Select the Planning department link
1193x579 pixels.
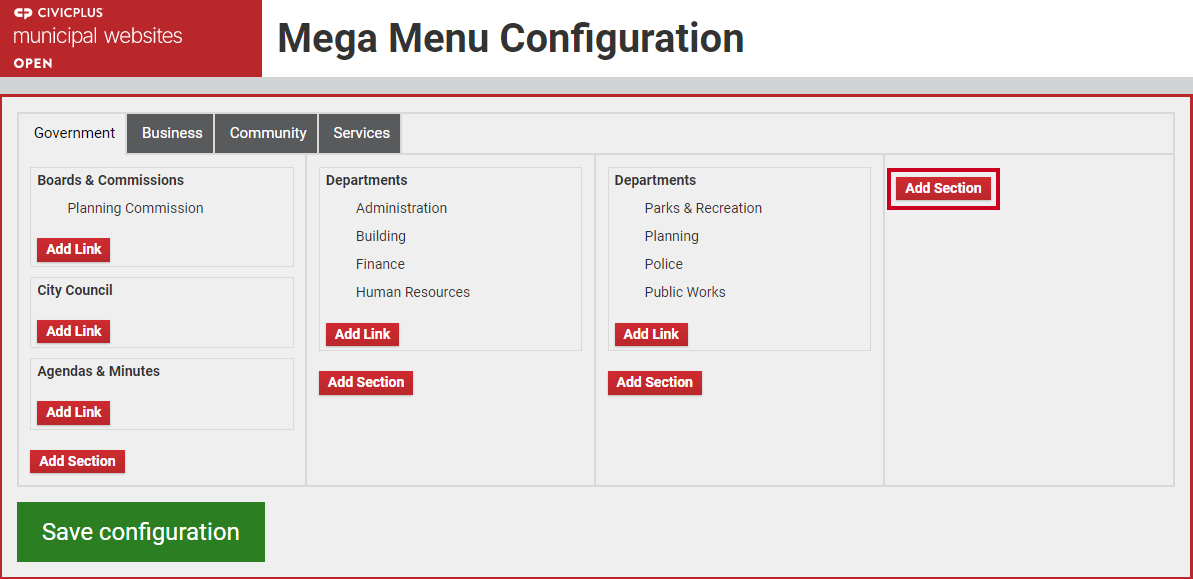coord(671,237)
